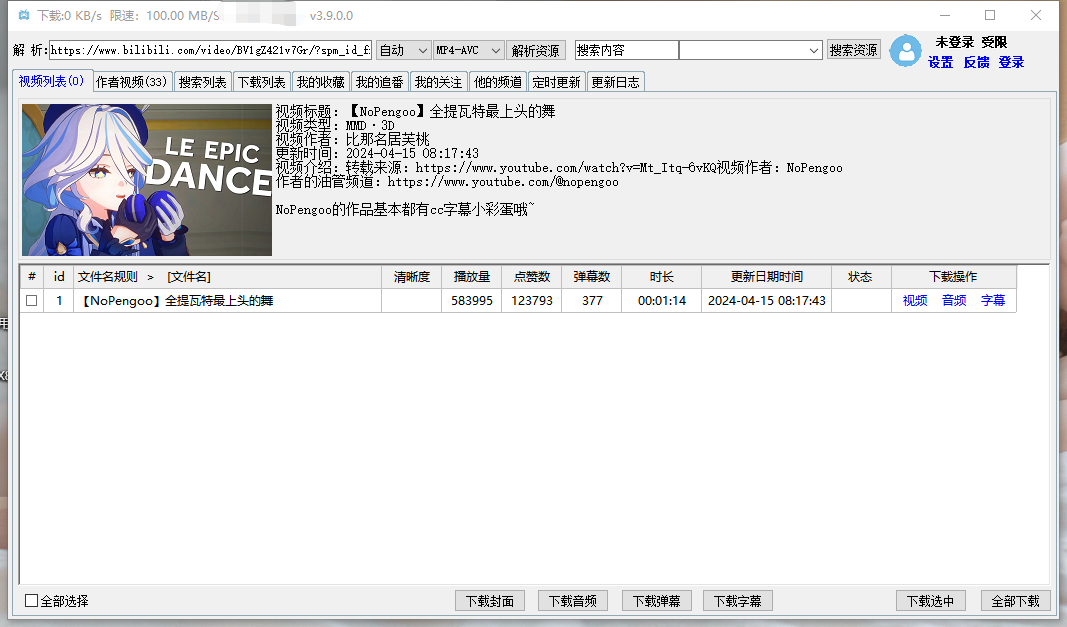Click the 文件名规则 column header
The width and height of the screenshot is (1067, 627).
tap(227, 277)
